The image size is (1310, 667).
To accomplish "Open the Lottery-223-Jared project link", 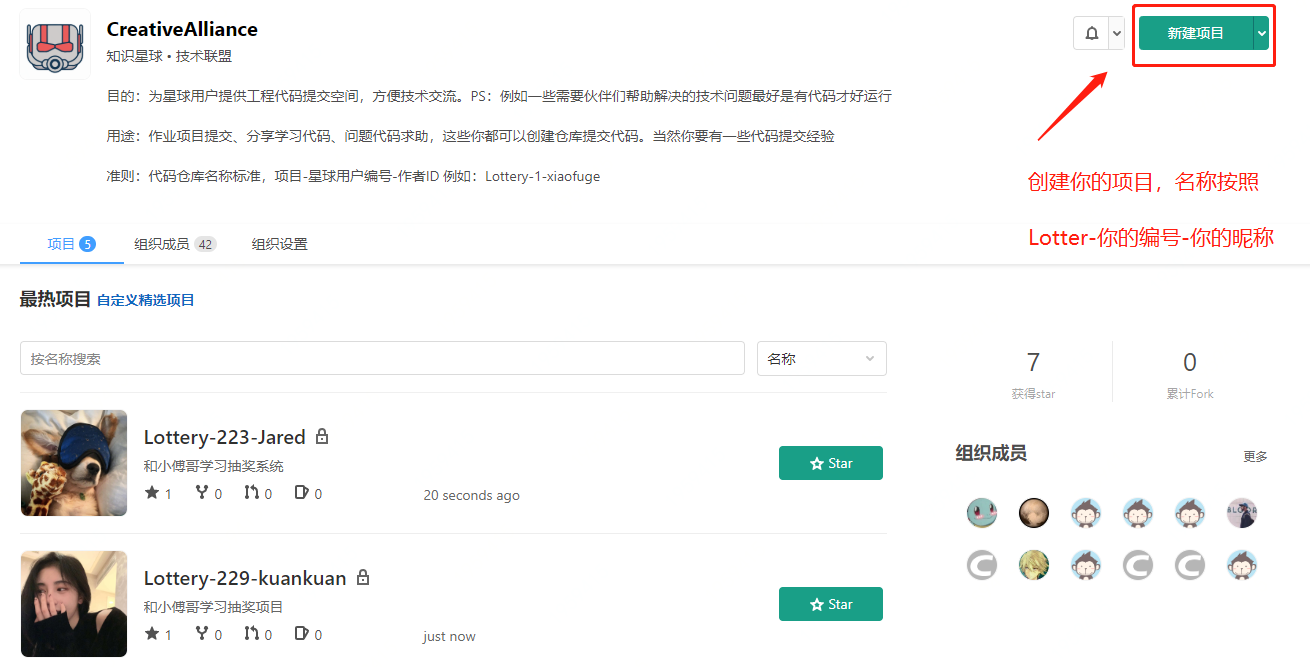I will click(224, 437).
